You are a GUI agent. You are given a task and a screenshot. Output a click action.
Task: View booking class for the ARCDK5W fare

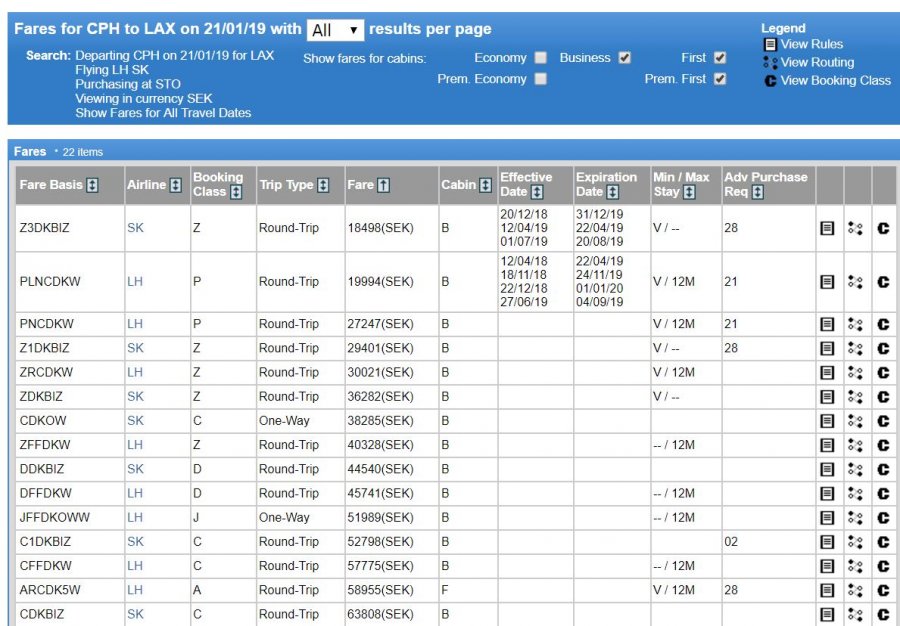(x=883, y=590)
